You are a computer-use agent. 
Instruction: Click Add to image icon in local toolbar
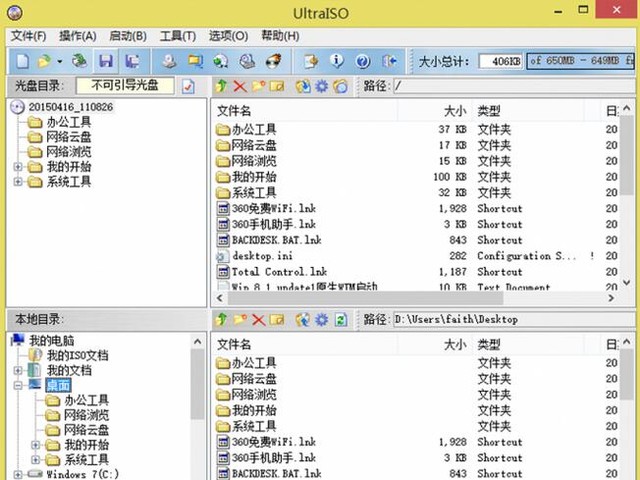tap(303, 320)
